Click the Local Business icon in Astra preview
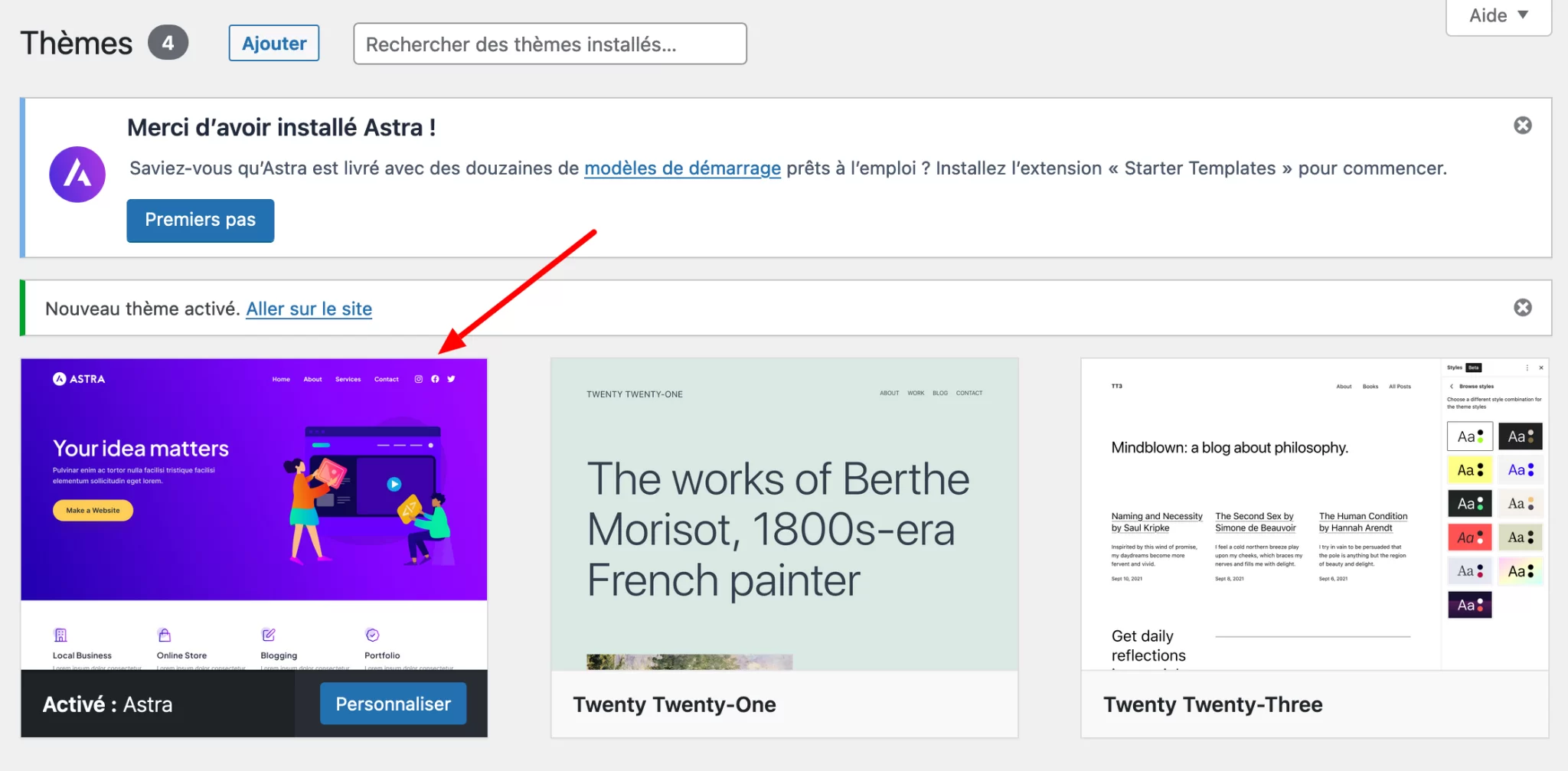This screenshot has height=771, width=1568. (60, 635)
